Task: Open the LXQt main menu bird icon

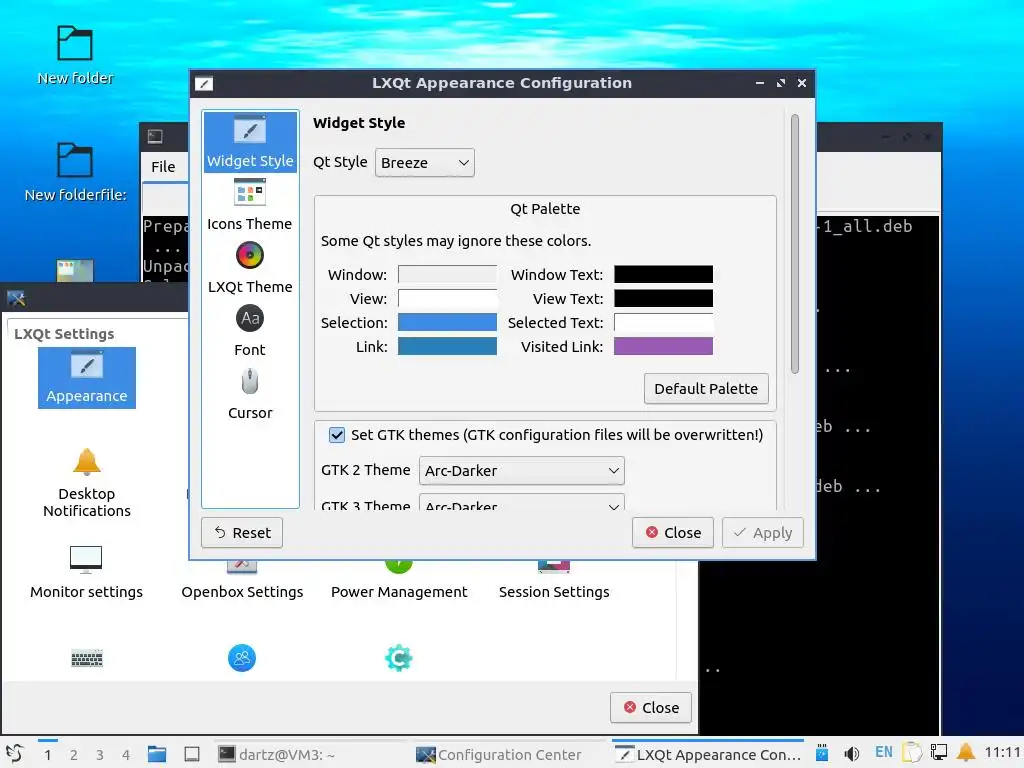Action: tap(14, 754)
